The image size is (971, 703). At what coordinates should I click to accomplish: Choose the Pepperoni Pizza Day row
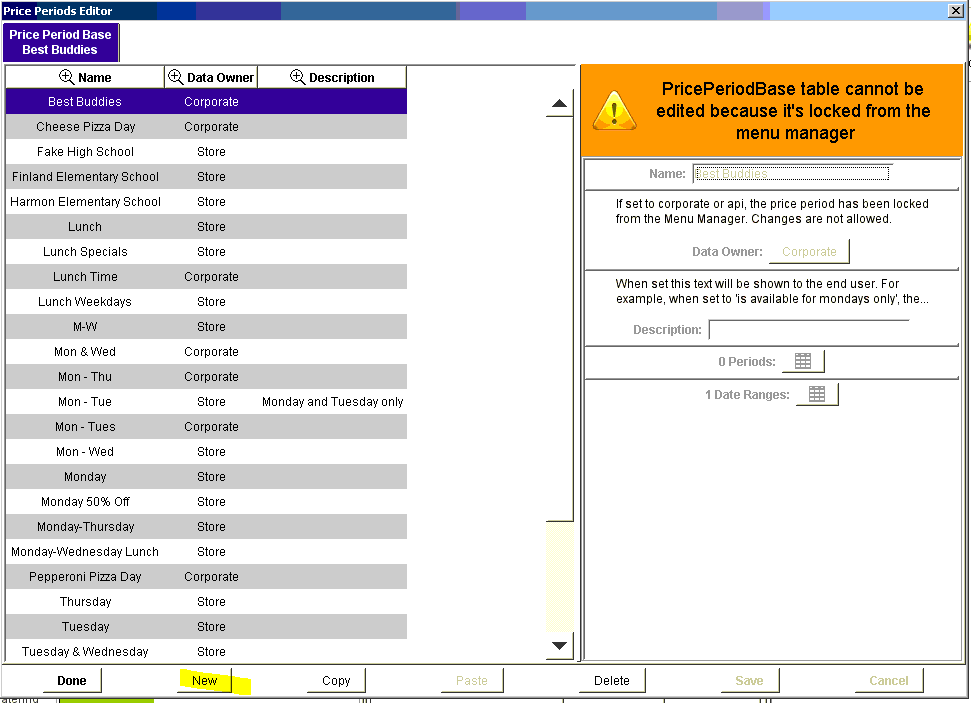tap(85, 577)
